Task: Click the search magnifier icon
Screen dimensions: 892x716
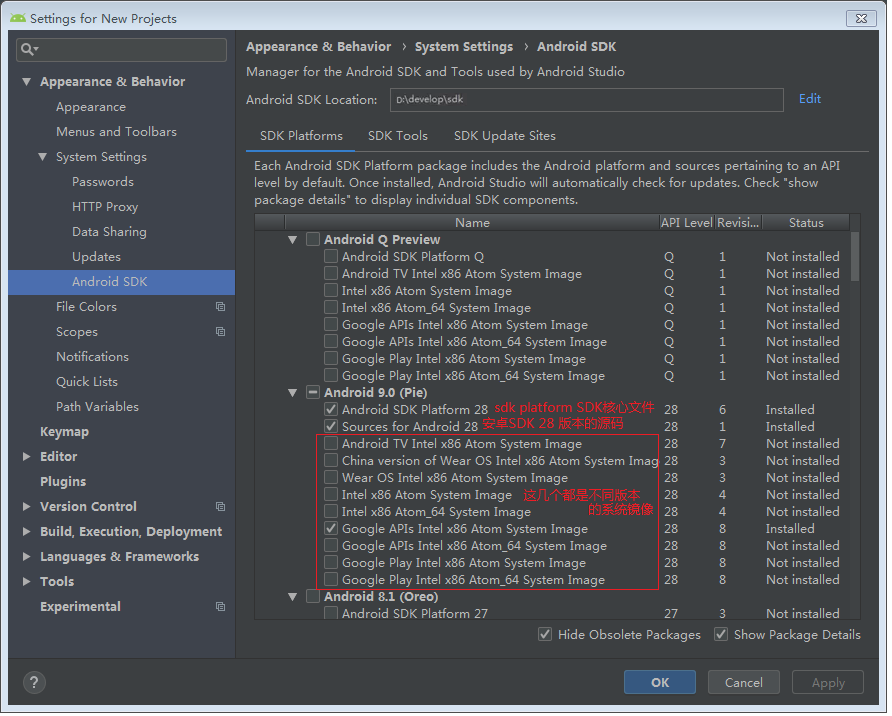Action: (28, 49)
